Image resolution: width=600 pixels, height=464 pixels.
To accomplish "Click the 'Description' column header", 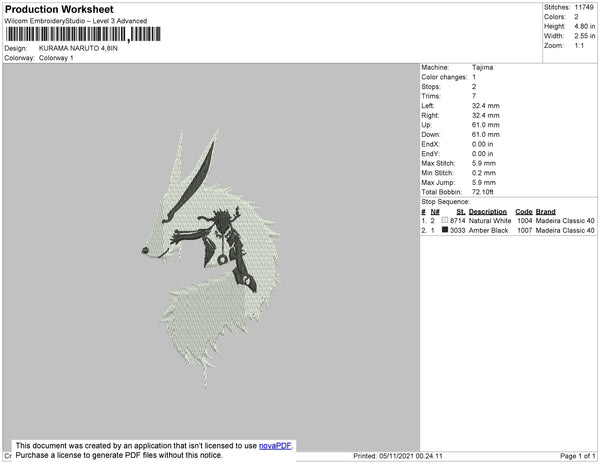I will (488, 212).
